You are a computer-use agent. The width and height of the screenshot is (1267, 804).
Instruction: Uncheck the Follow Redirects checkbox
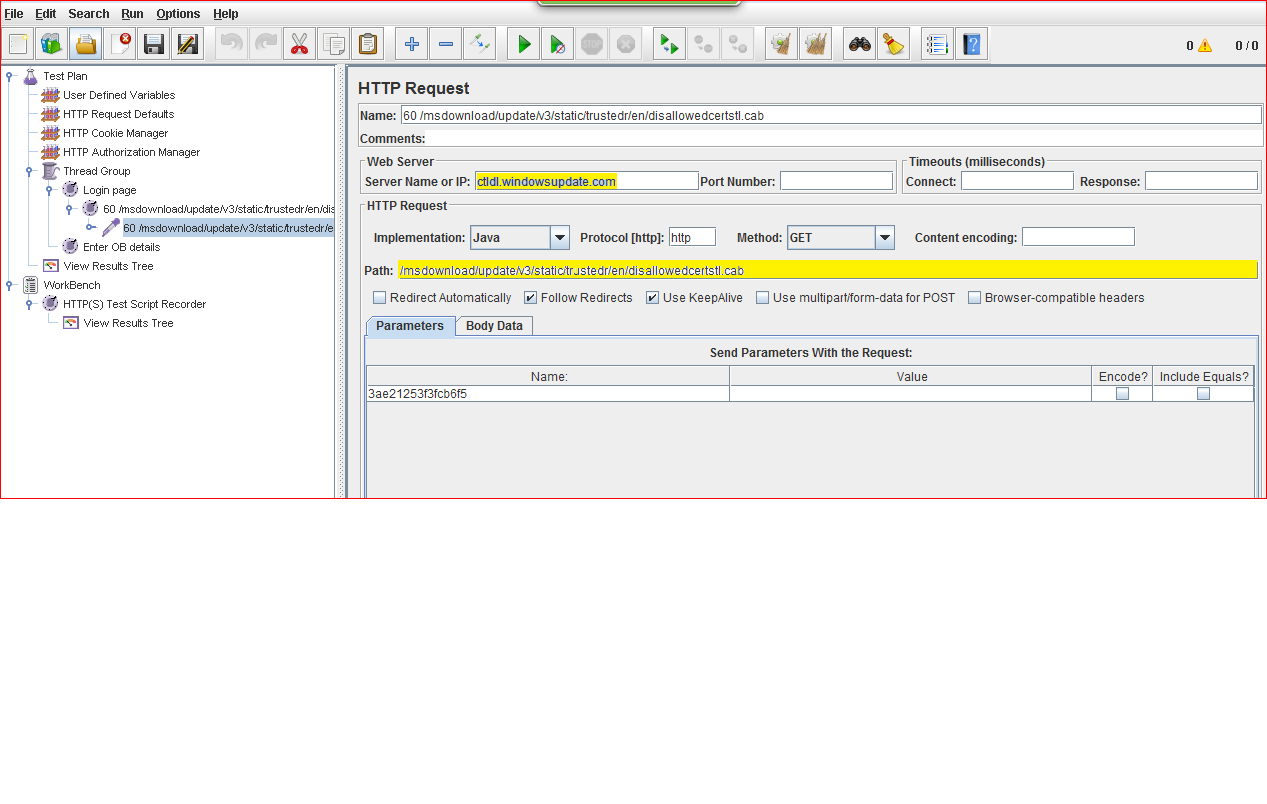pyautogui.click(x=531, y=298)
